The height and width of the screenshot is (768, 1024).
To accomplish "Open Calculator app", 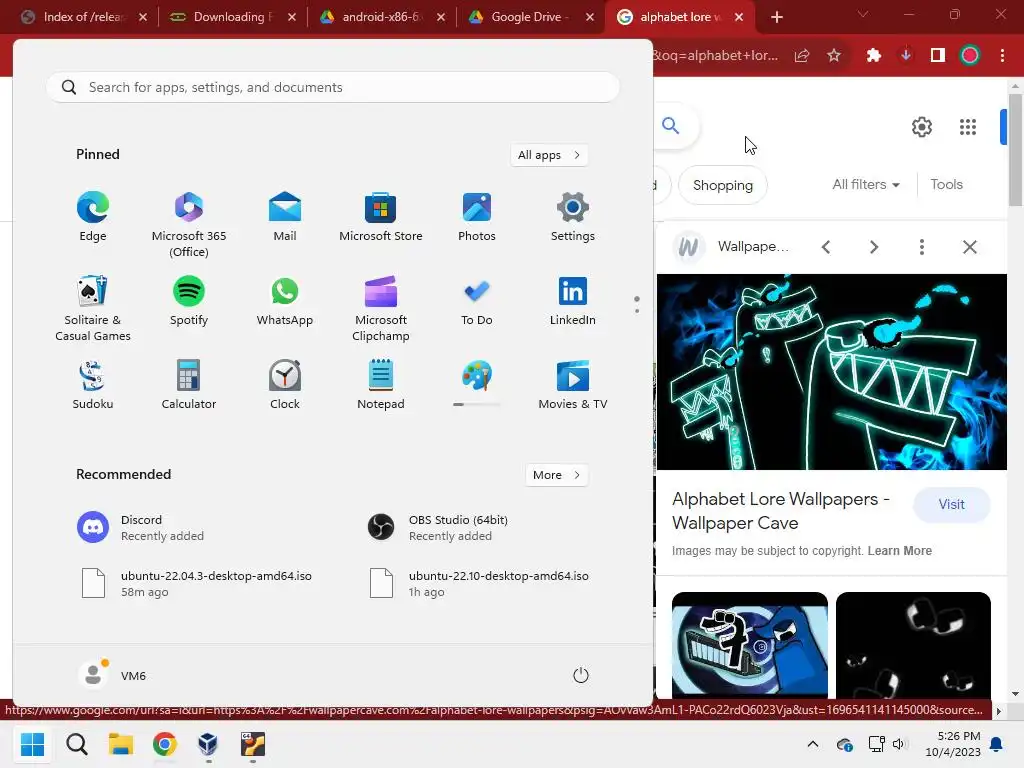I will click(189, 385).
